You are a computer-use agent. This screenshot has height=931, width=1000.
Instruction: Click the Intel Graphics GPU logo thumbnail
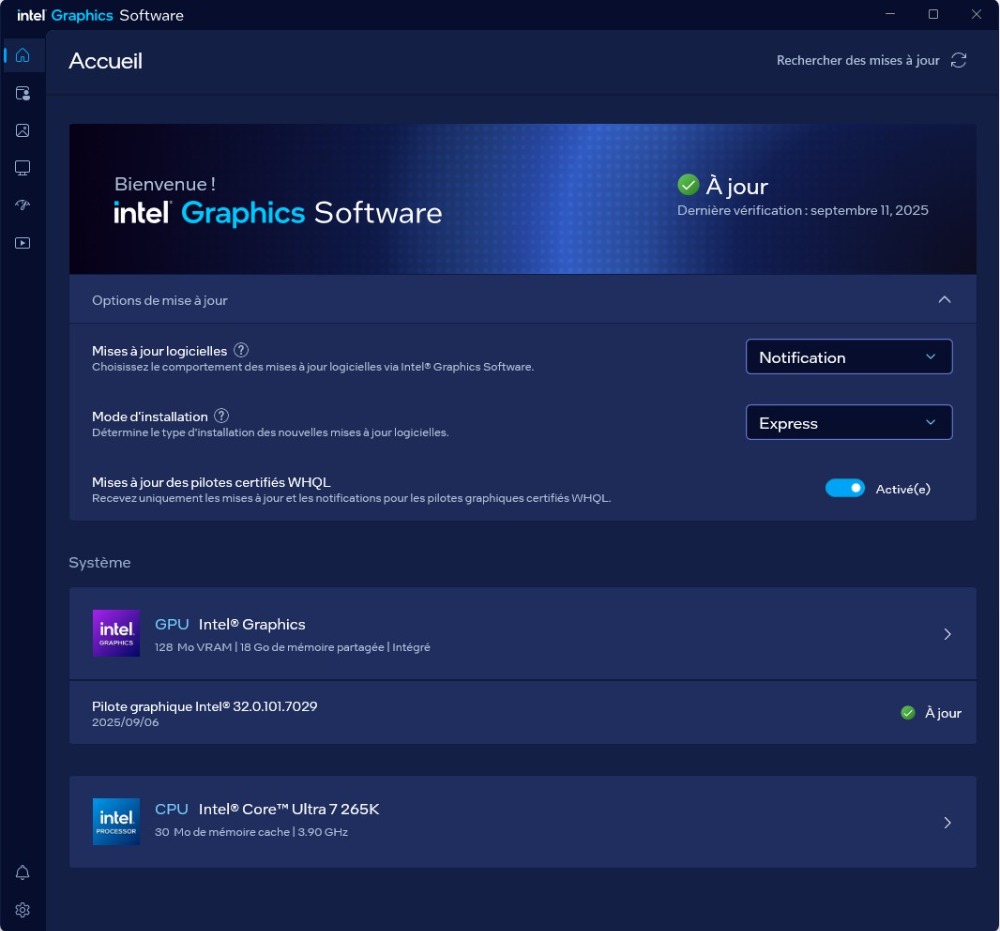[116, 634]
